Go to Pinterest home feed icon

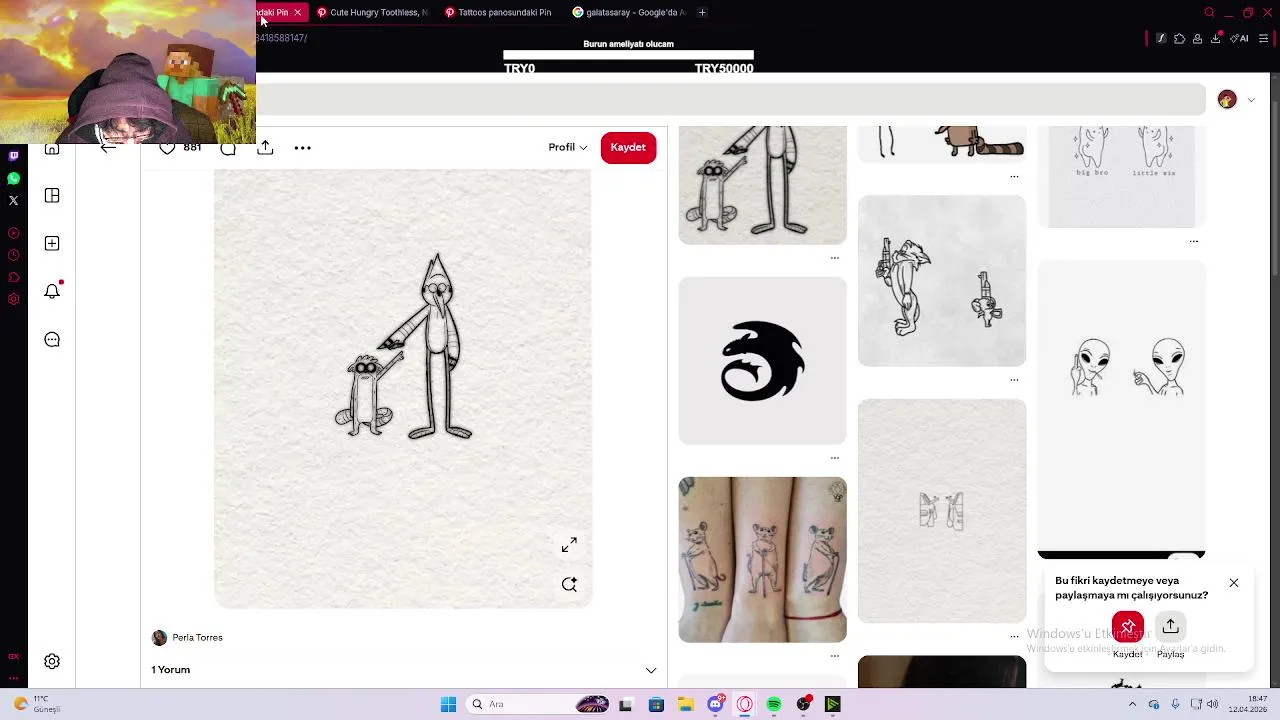52,149
